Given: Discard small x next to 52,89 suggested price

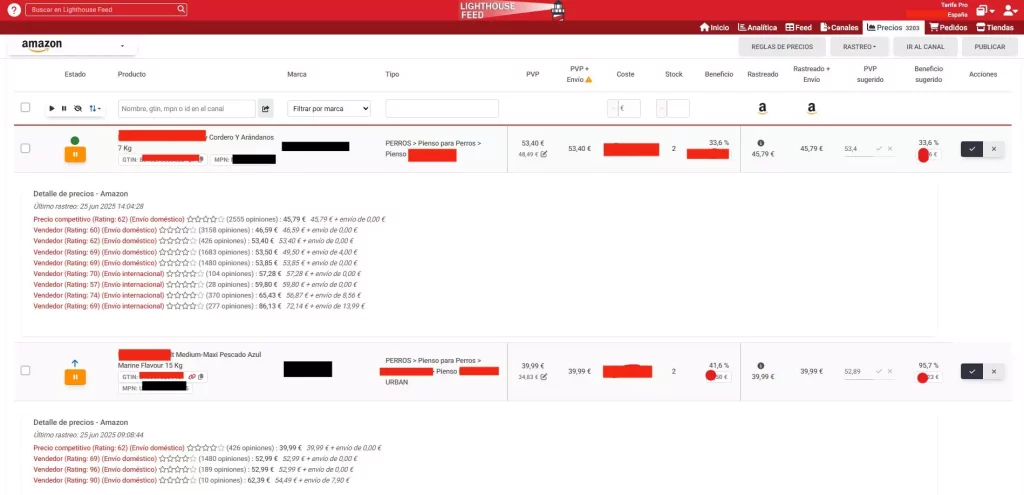Looking at the screenshot, I should coord(889,371).
